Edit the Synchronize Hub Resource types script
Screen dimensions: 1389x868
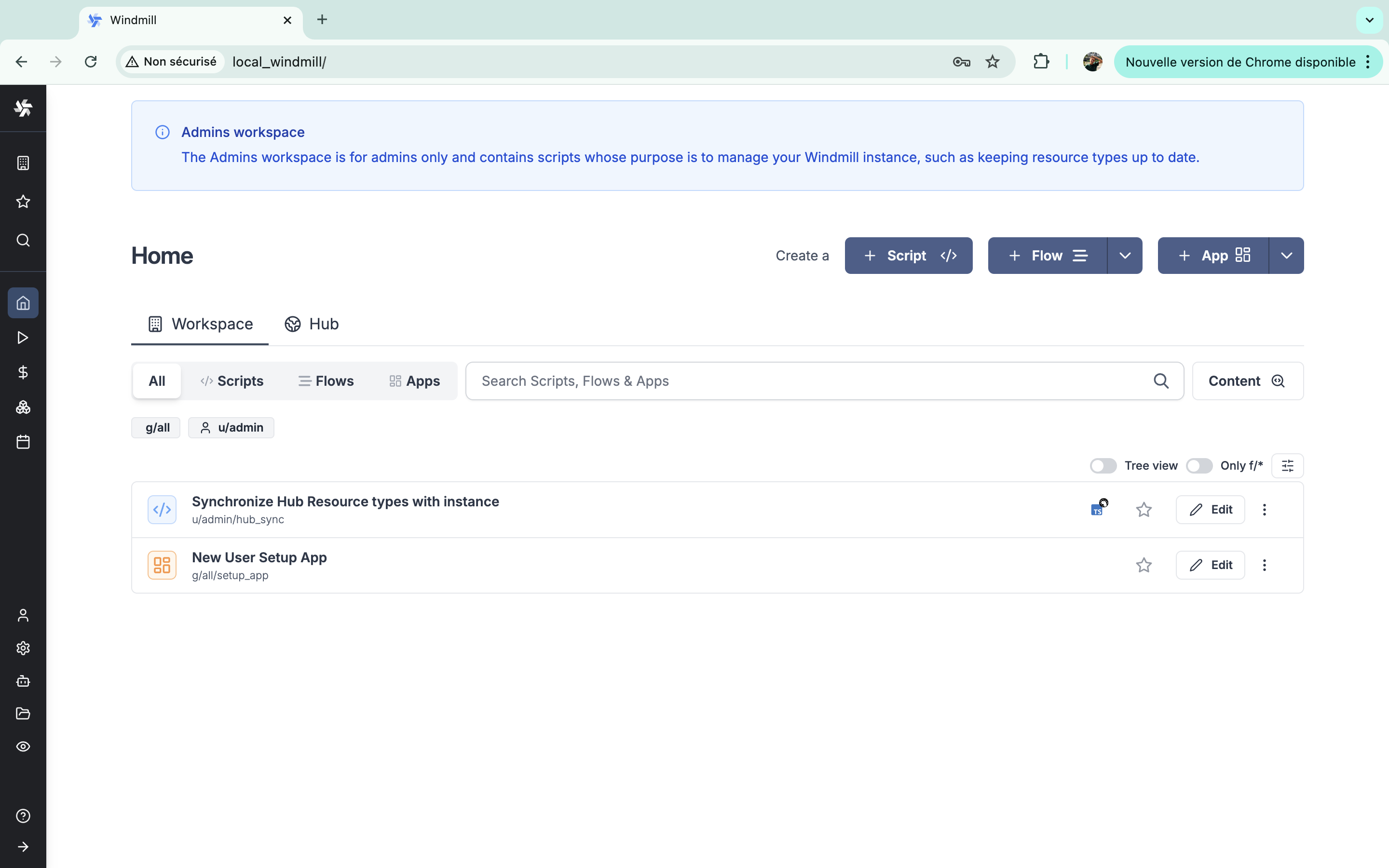(1210, 509)
